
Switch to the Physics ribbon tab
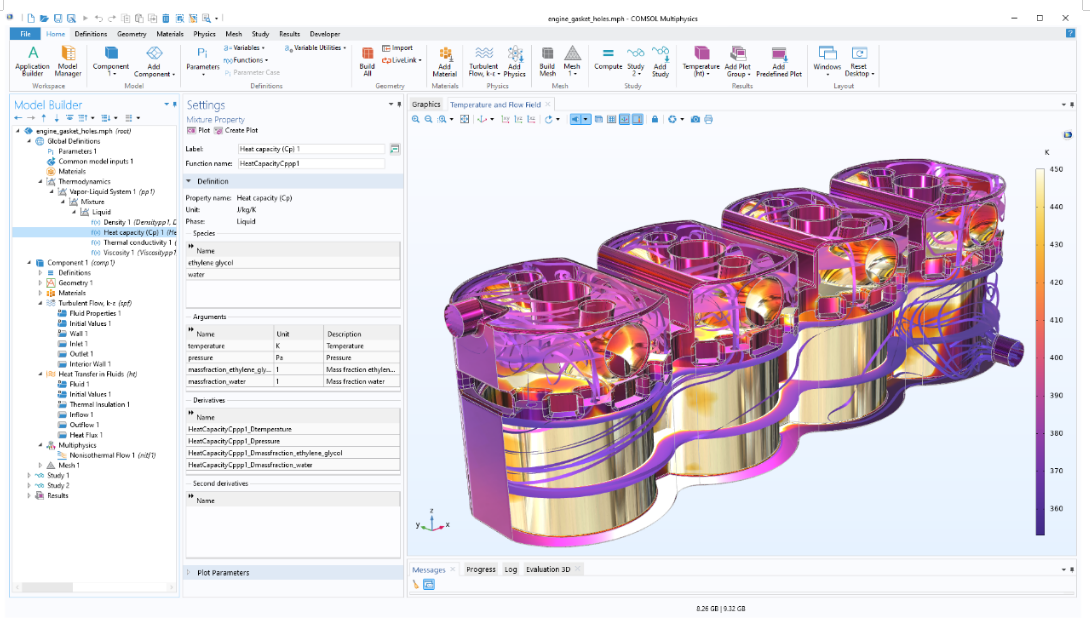pyautogui.click(x=204, y=33)
